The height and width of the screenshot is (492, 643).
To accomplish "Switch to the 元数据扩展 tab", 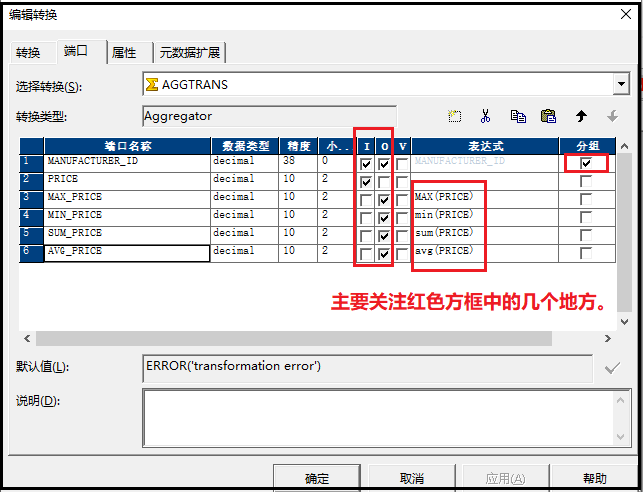I will tap(189, 52).
